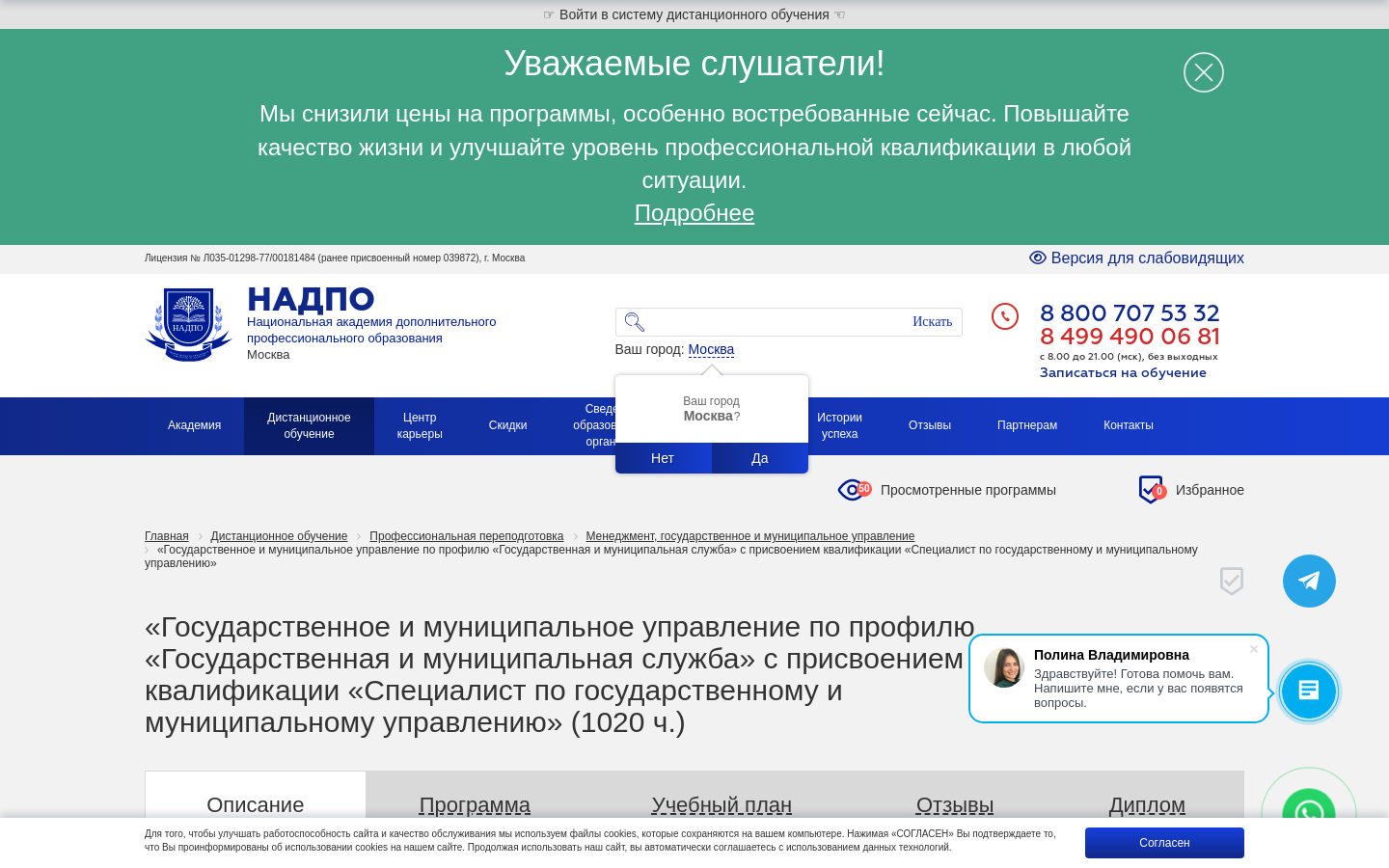Open Дистанционное обучение menu item

(x=309, y=425)
